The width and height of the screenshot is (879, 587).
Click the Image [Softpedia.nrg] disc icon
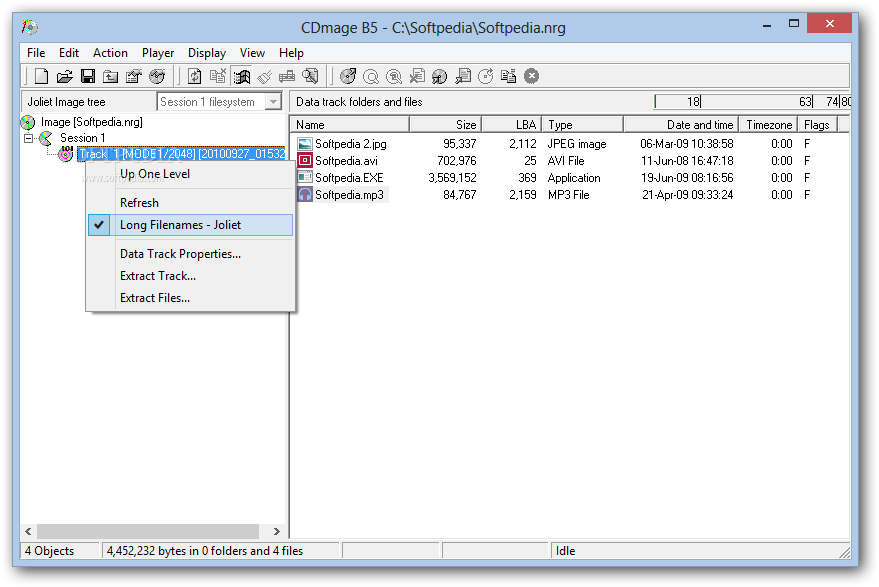click(28, 122)
